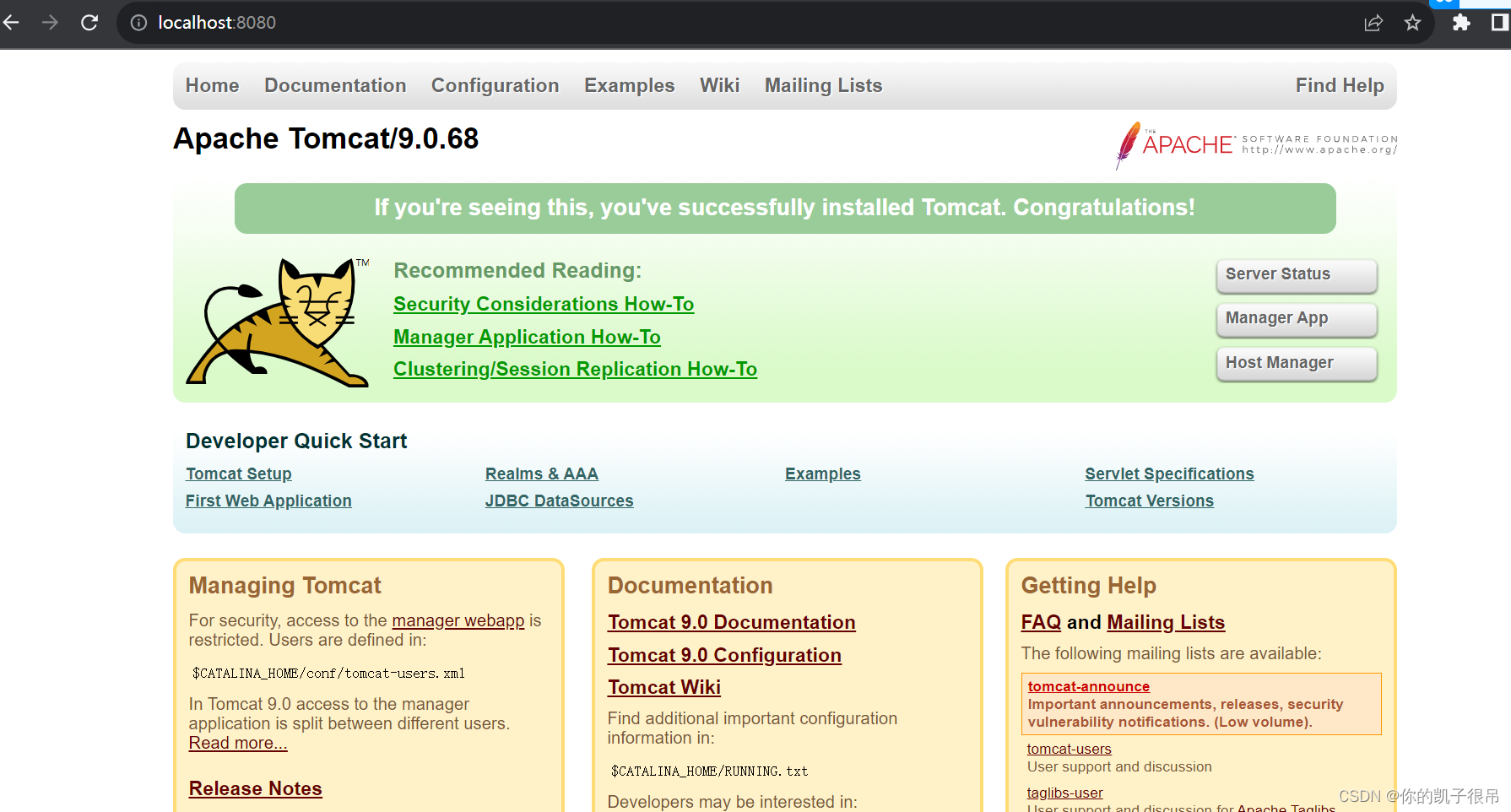The width and height of the screenshot is (1511, 812).
Task: Open Examples link under Developer Quick Start
Action: tap(823, 474)
